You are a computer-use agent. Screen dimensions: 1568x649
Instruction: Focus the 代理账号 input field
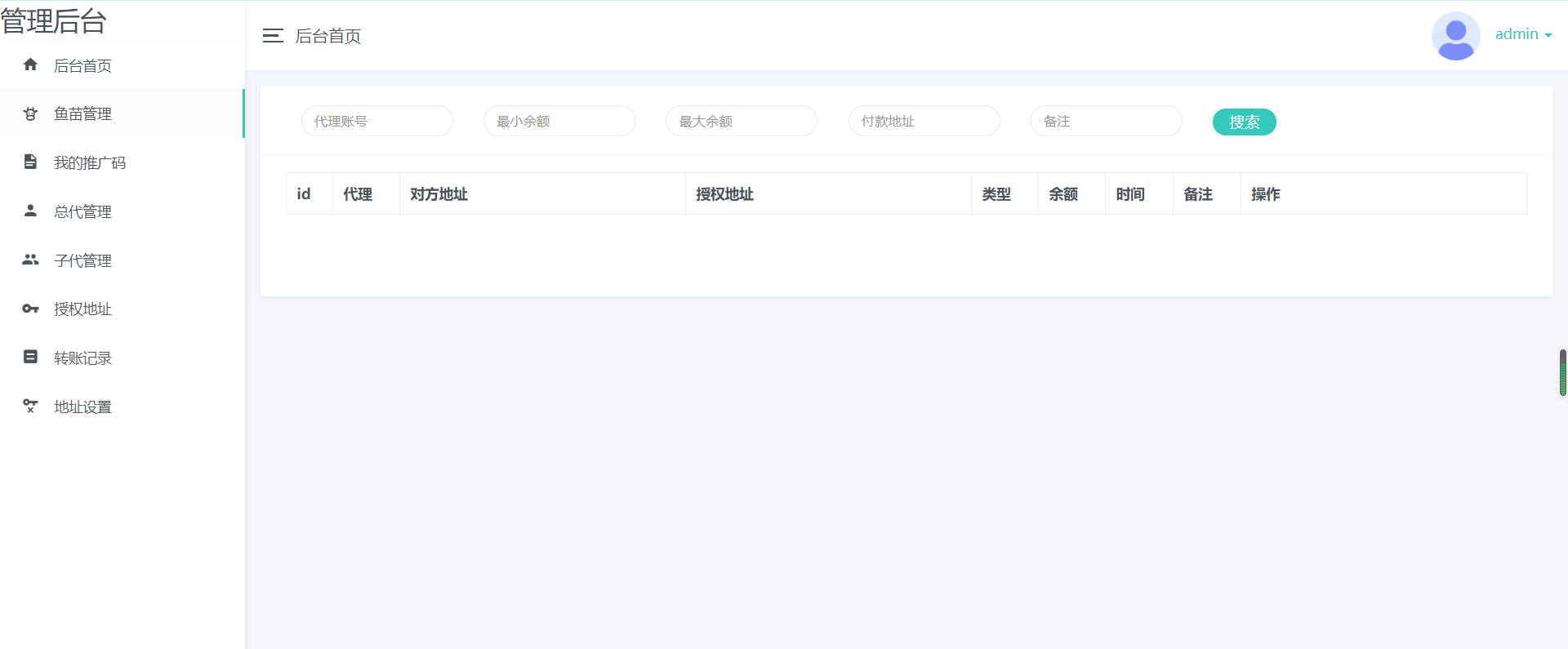click(x=376, y=121)
